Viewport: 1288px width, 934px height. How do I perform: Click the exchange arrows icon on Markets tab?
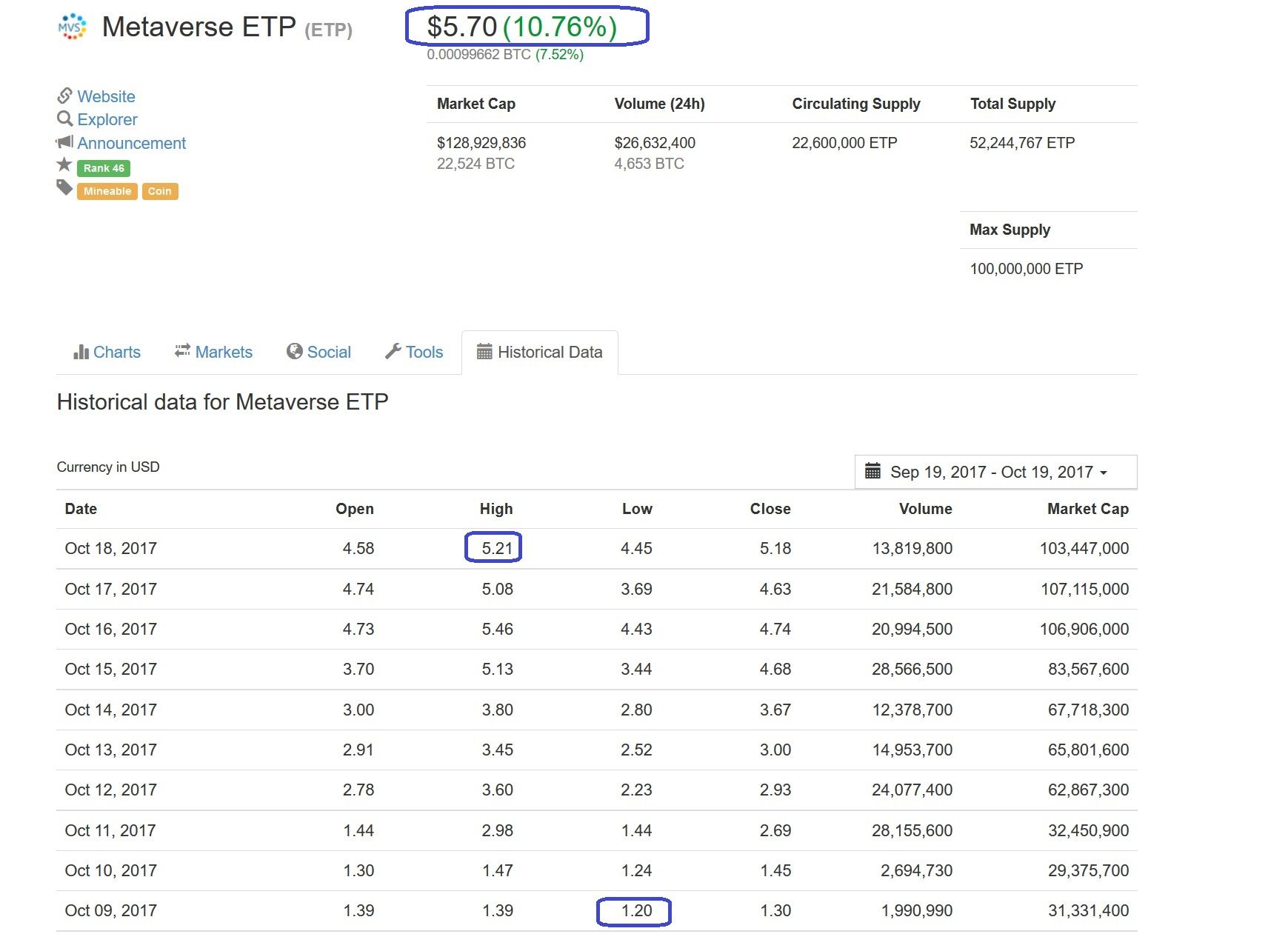[182, 351]
